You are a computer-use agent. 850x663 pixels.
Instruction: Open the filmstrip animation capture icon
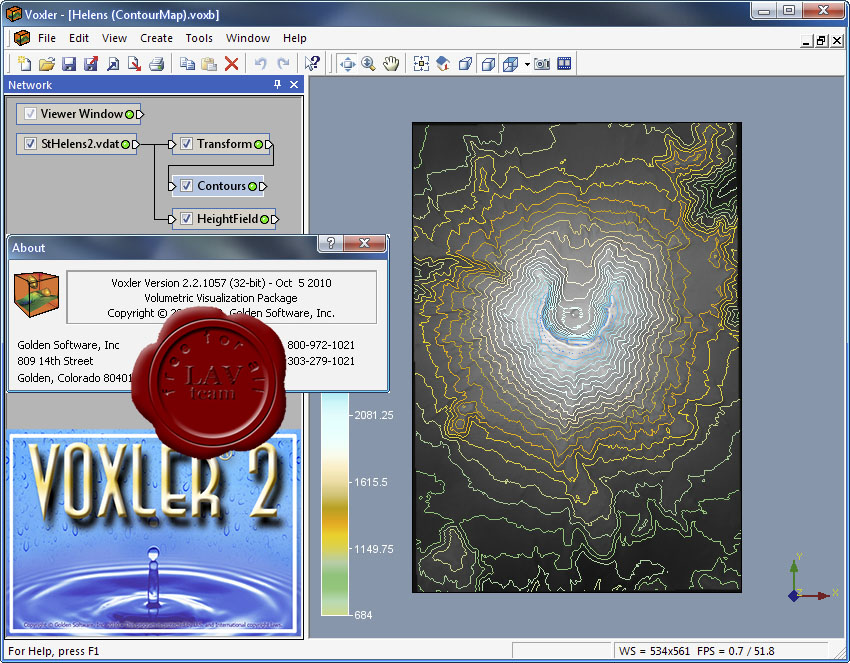564,64
